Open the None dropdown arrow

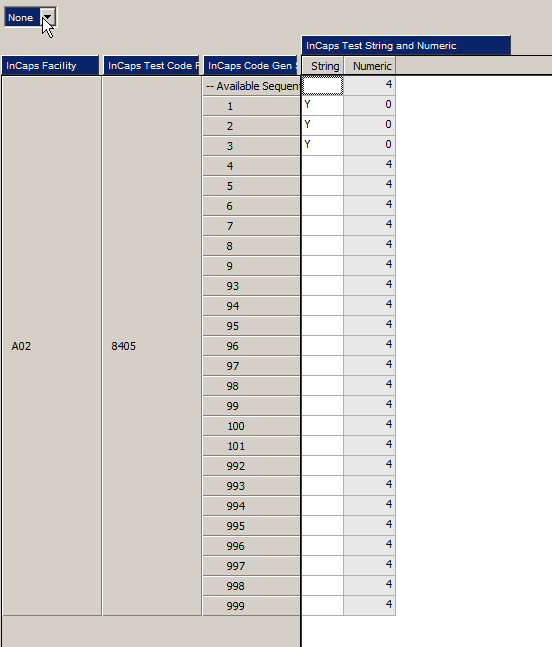point(48,17)
